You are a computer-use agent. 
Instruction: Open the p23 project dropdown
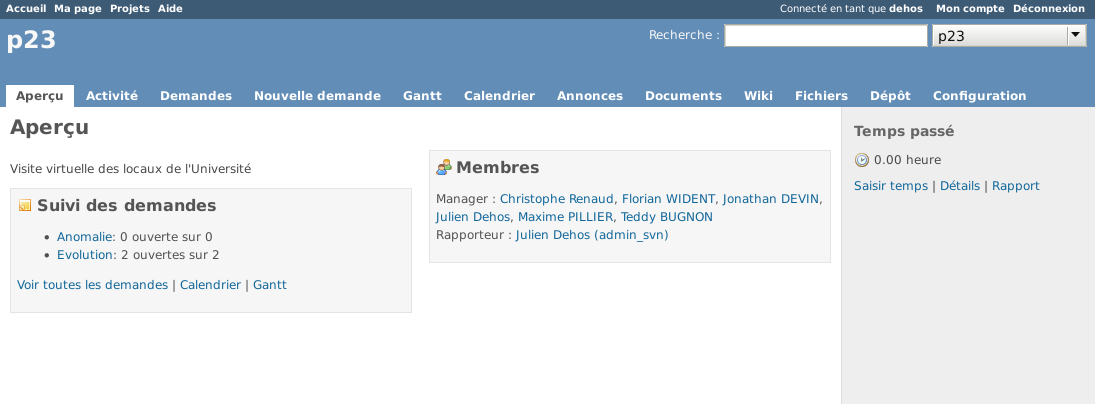point(1009,36)
